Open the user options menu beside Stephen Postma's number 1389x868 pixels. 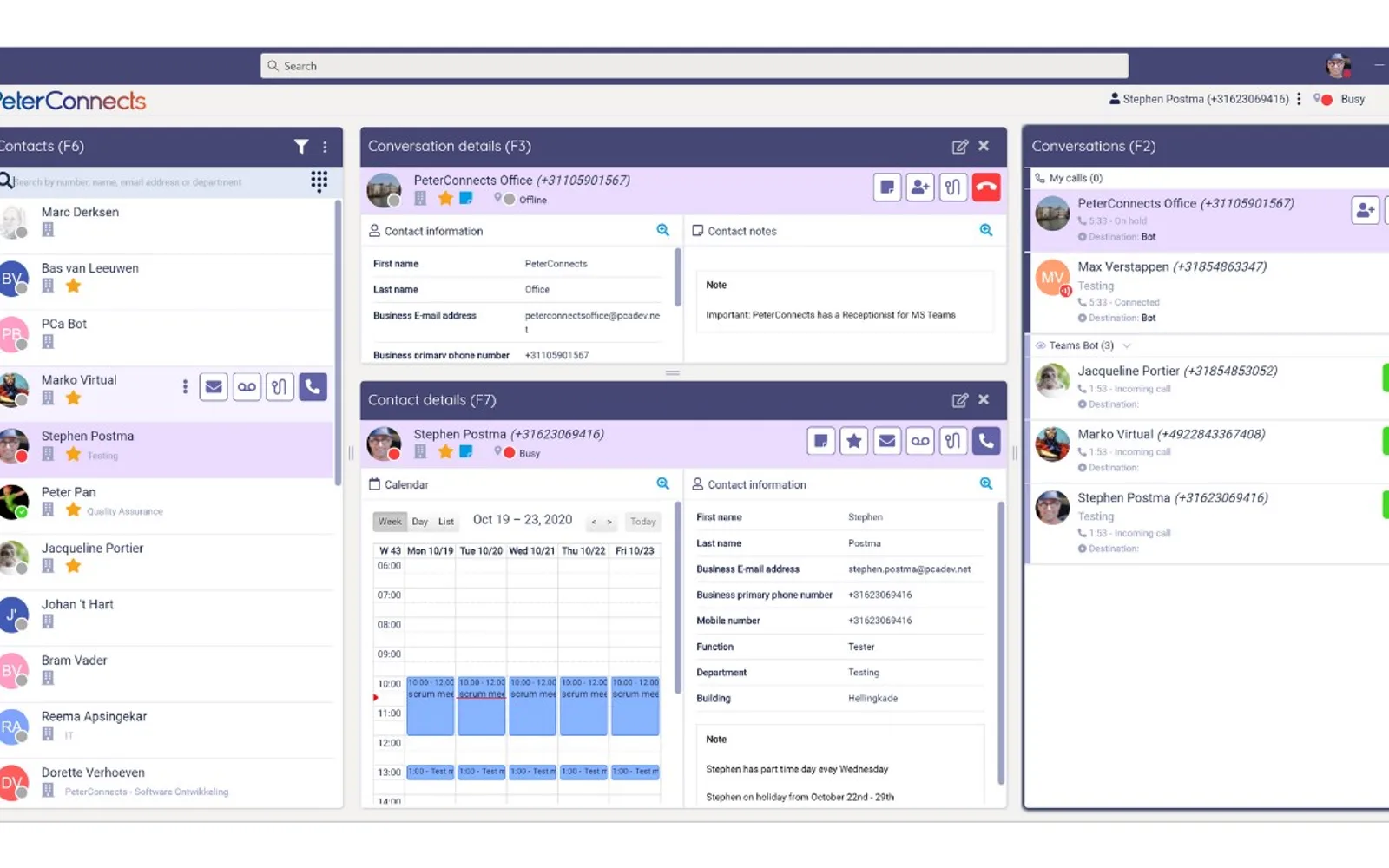coord(1299,99)
